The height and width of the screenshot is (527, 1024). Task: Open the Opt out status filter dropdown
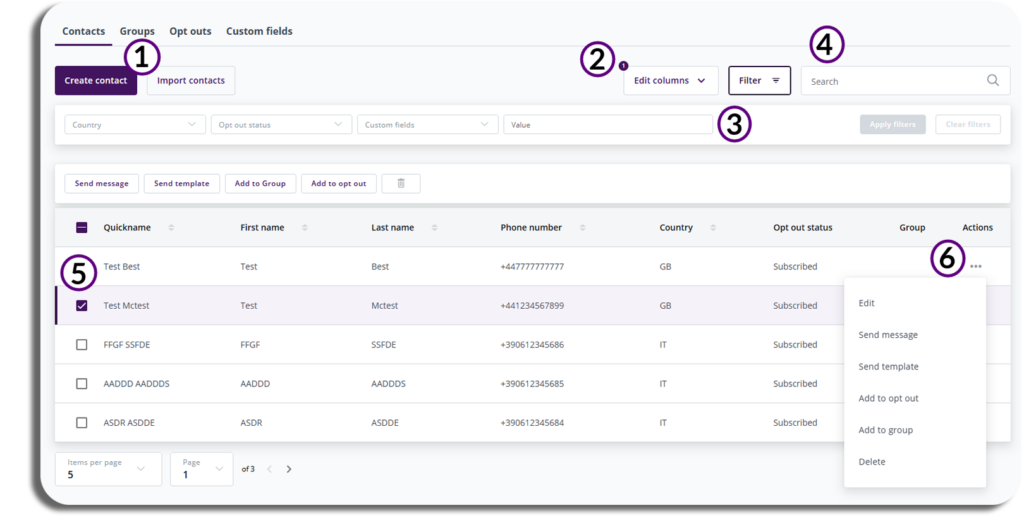[x=281, y=125]
